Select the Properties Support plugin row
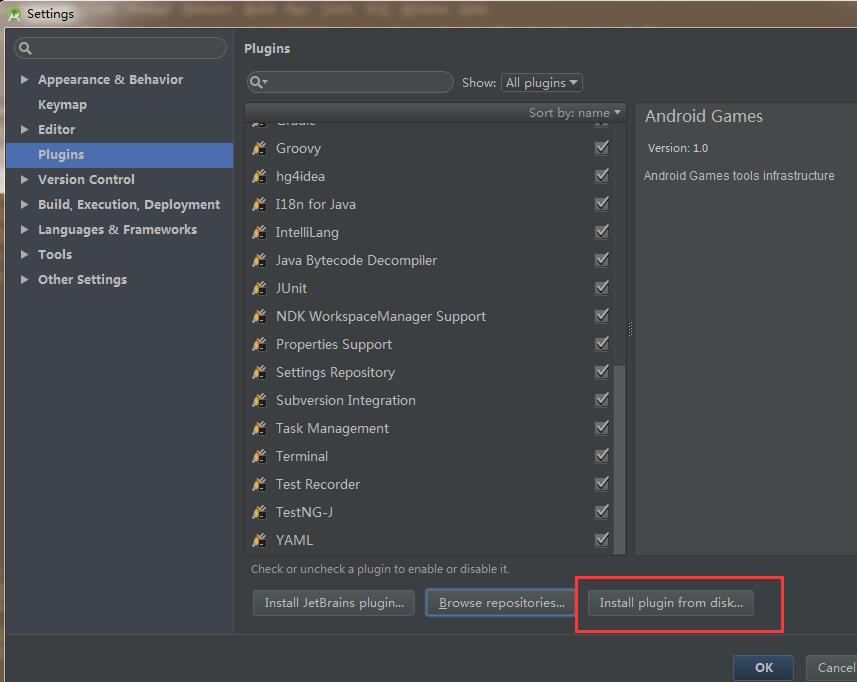This screenshot has width=857, height=682. (x=430, y=344)
